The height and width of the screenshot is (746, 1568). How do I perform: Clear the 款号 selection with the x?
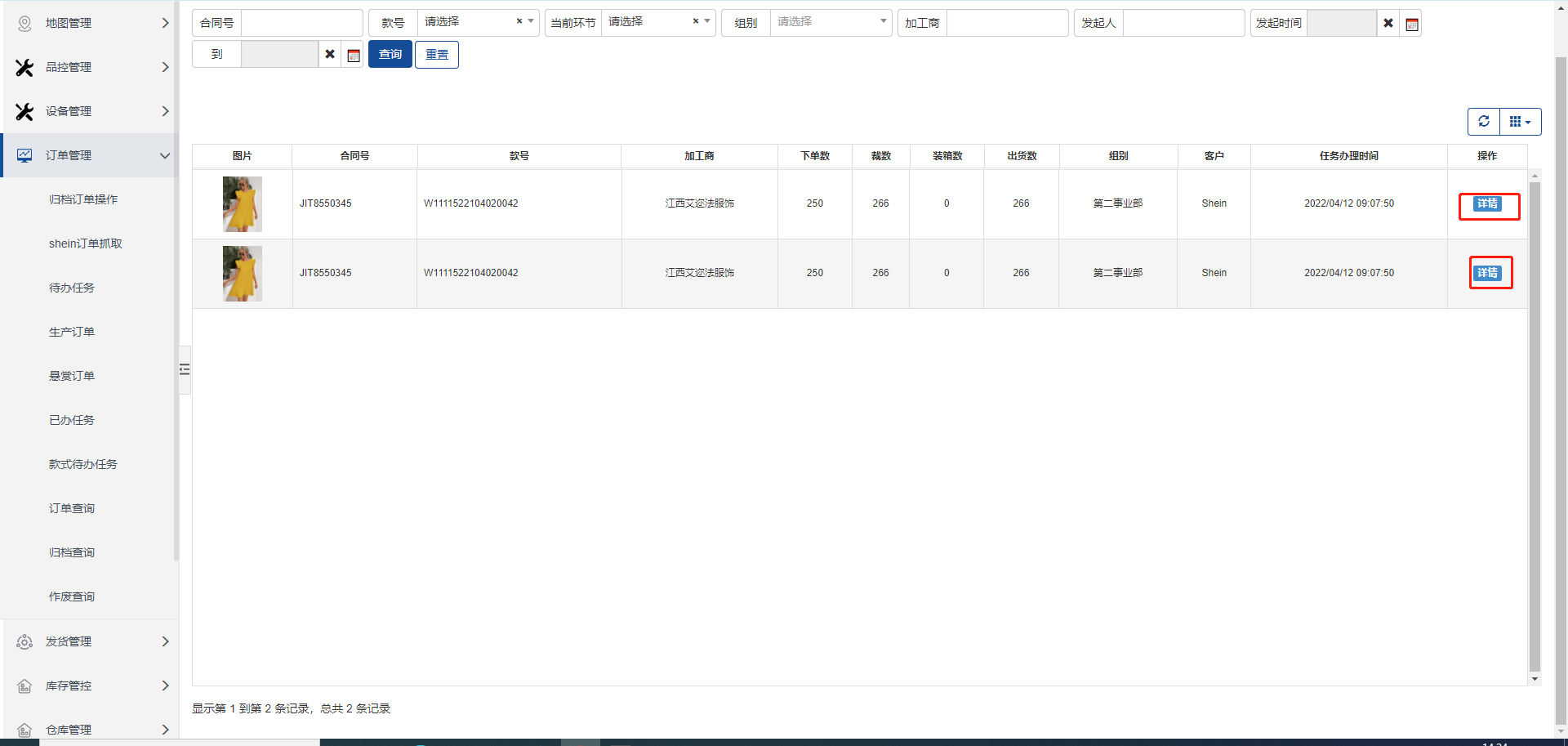pyautogui.click(x=519, y=22)
